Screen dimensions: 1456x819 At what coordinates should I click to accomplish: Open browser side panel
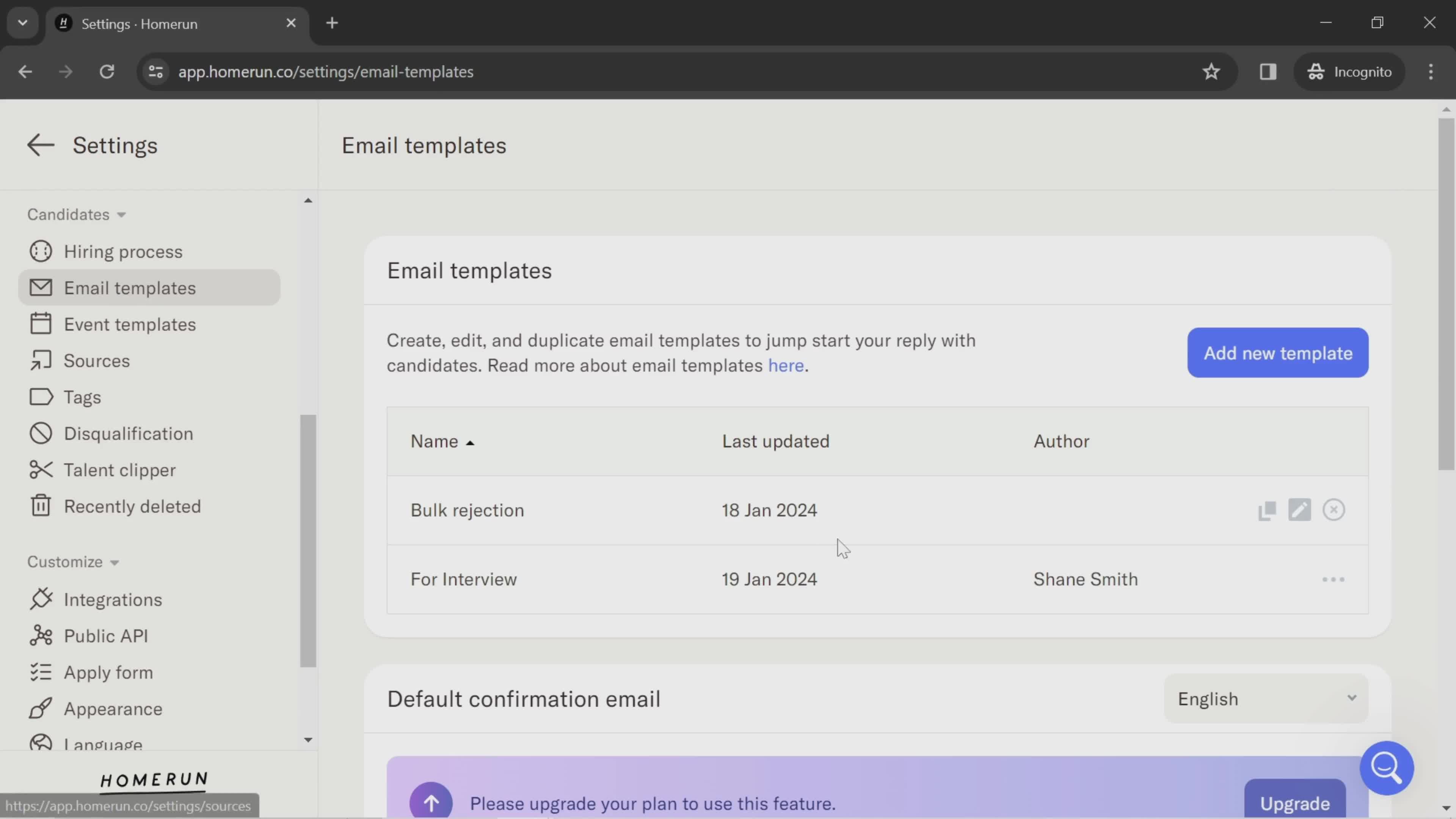coord(1268,72)
